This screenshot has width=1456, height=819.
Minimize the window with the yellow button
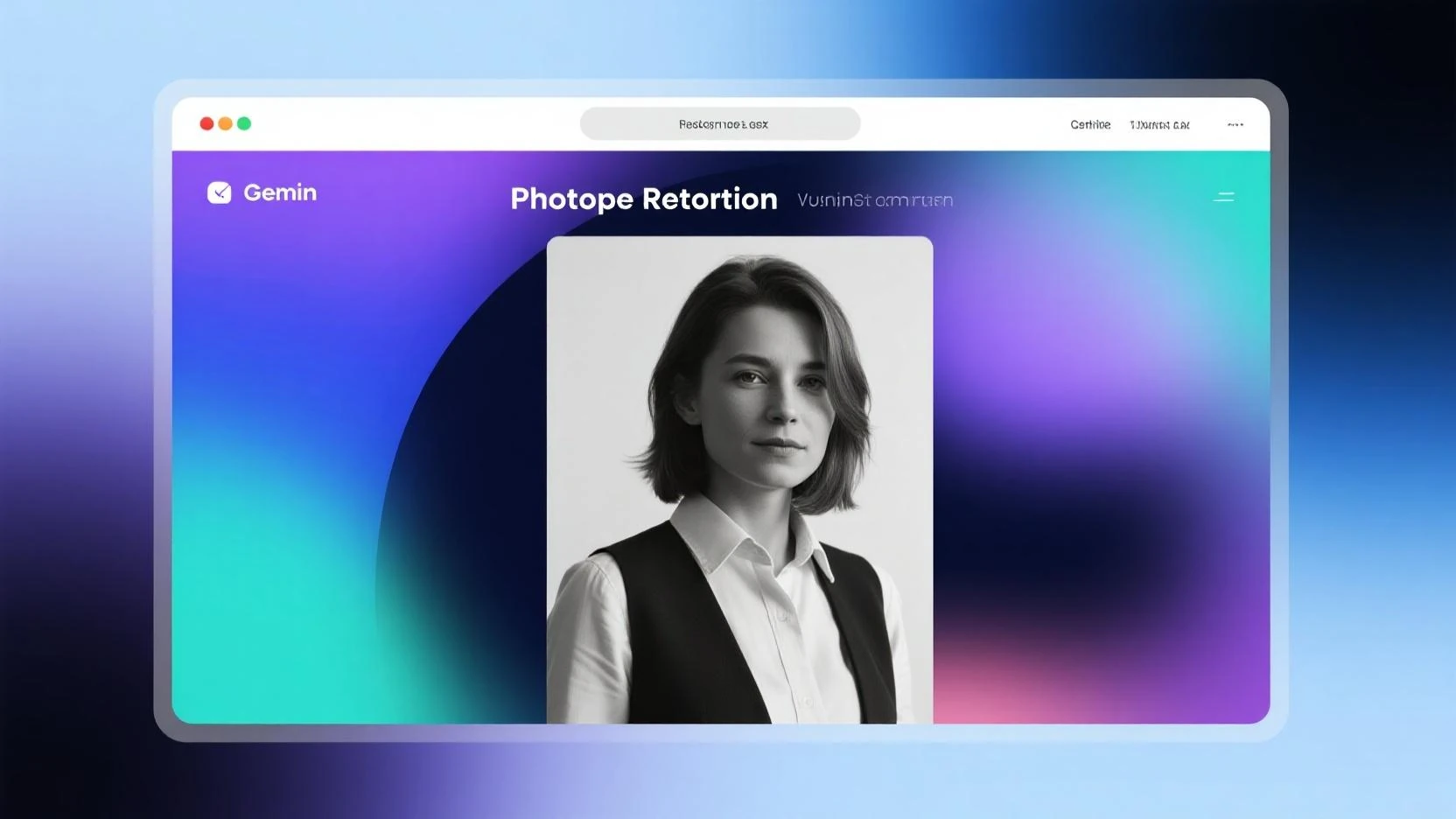click(x=225, y=123)
